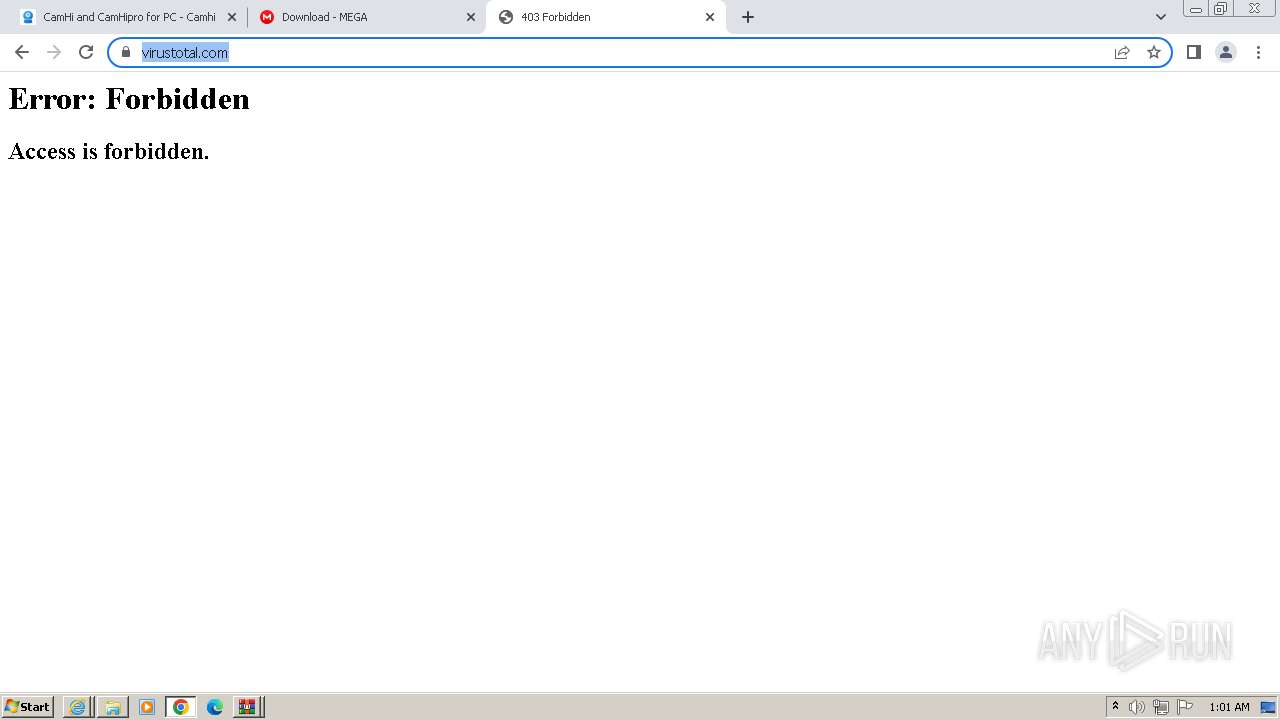Click the Error: Forbidden heading
This screenshot has height=720, width=1280.
tap(129, 99)
